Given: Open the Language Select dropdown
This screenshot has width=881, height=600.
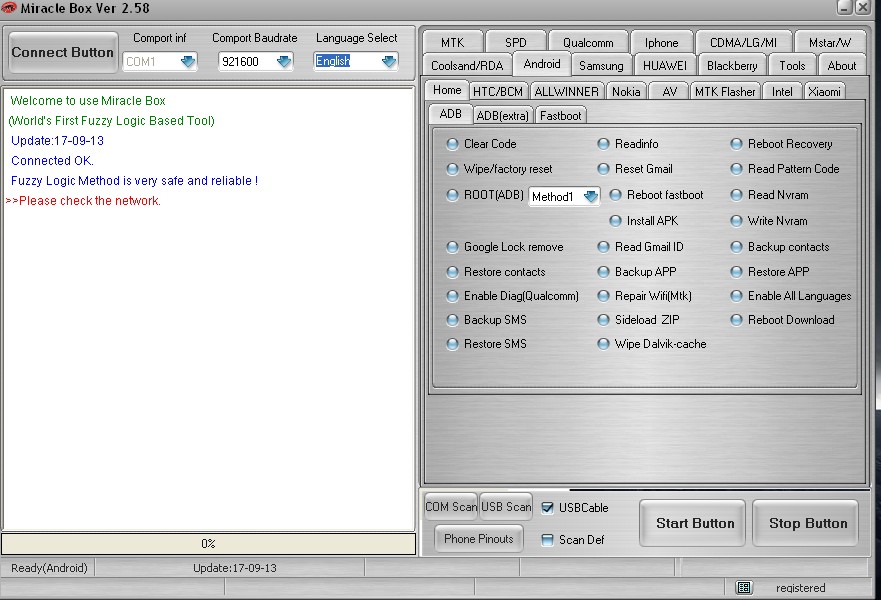Looking at the screenshot, I should click(x=389, y=61).
